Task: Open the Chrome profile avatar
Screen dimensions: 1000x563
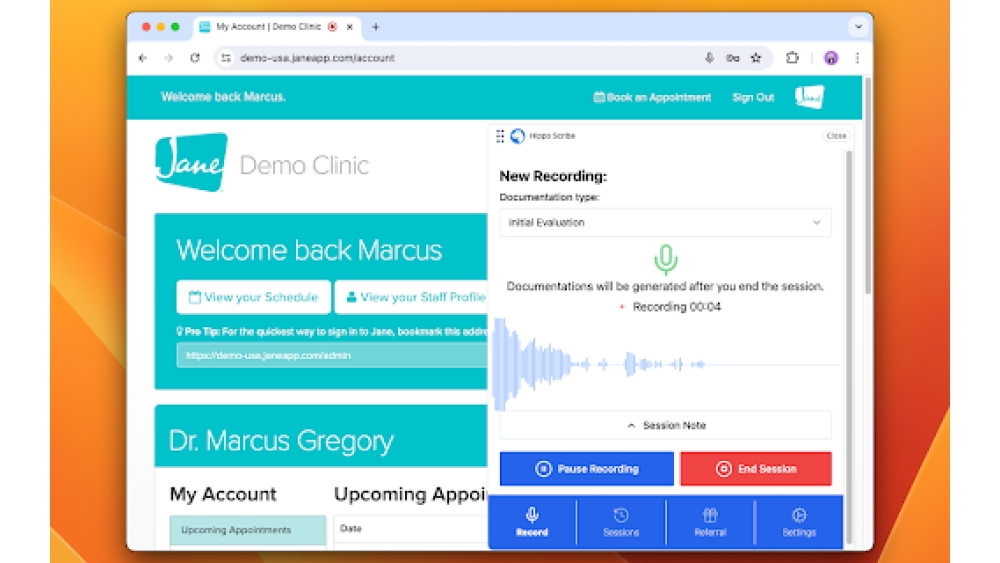Action: tap(830, 58)
